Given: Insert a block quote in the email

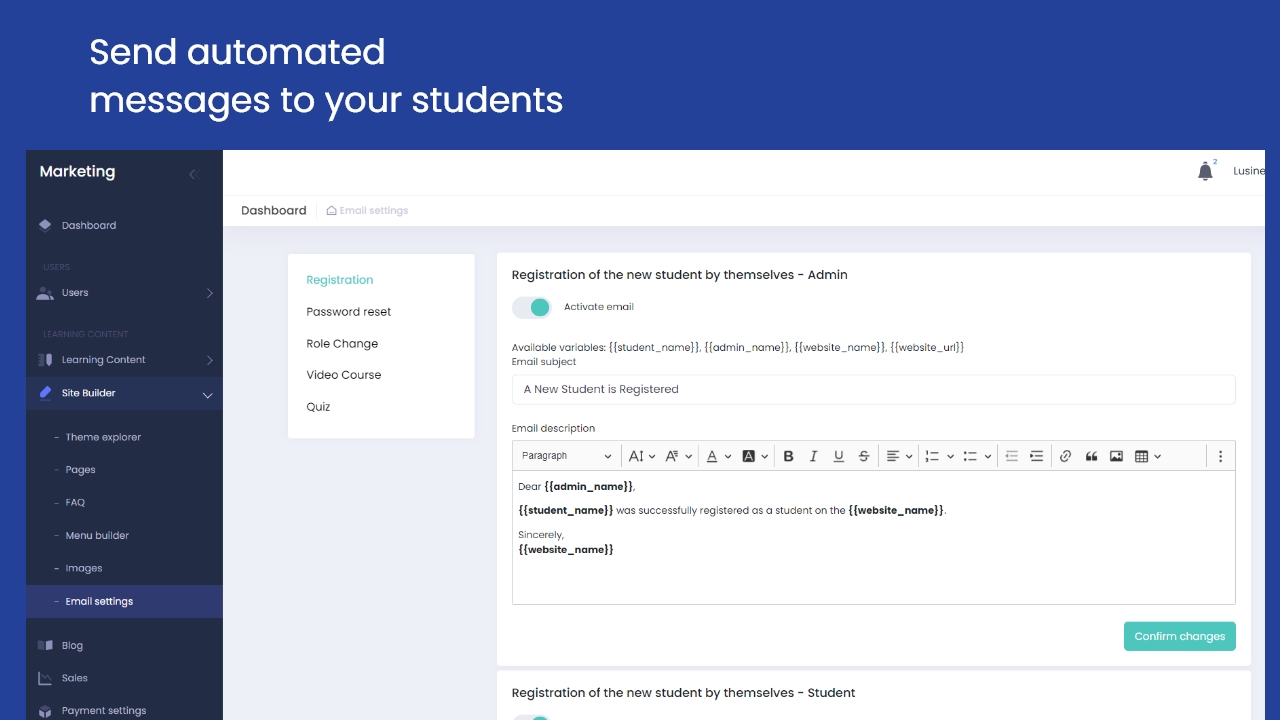Looking at the screenshot, I should tap(1091, 456).
